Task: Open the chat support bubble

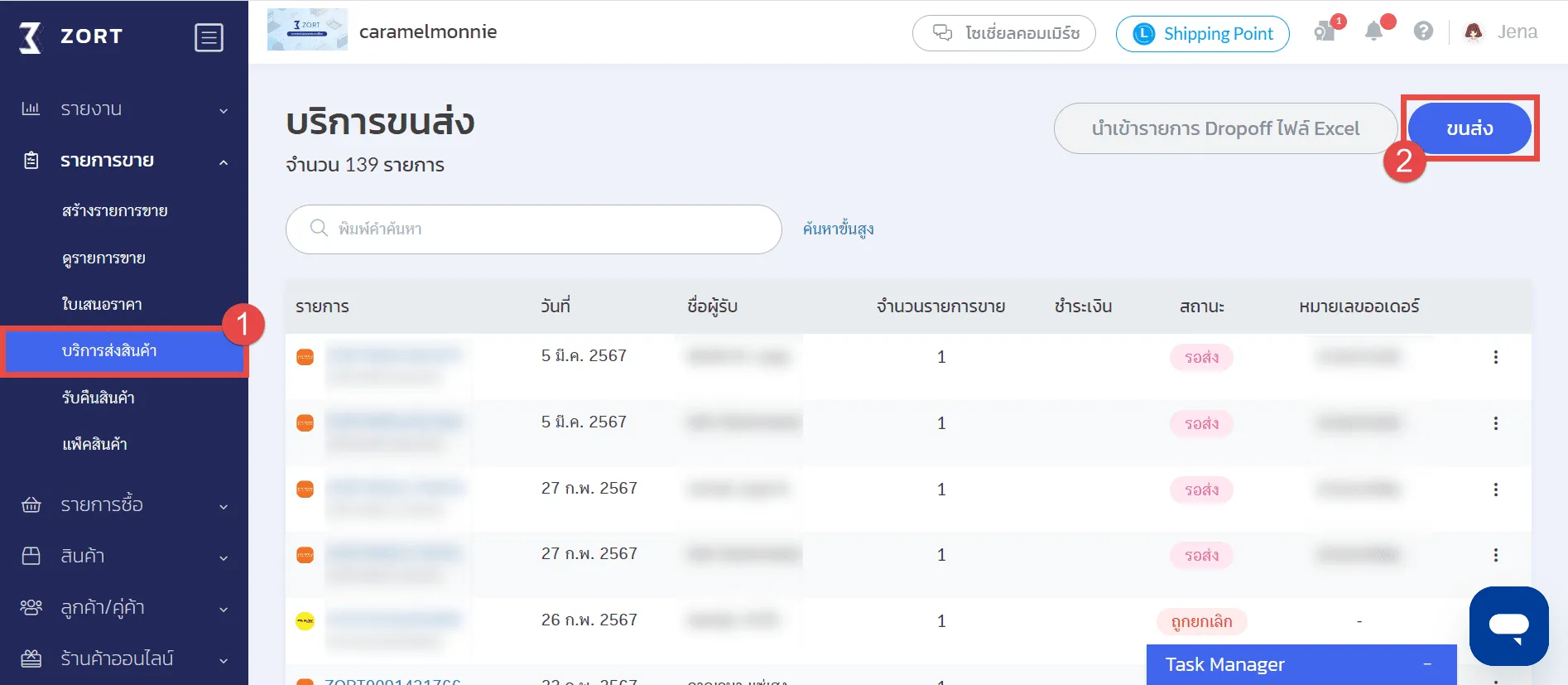Action: click(x=1508, y=625)
